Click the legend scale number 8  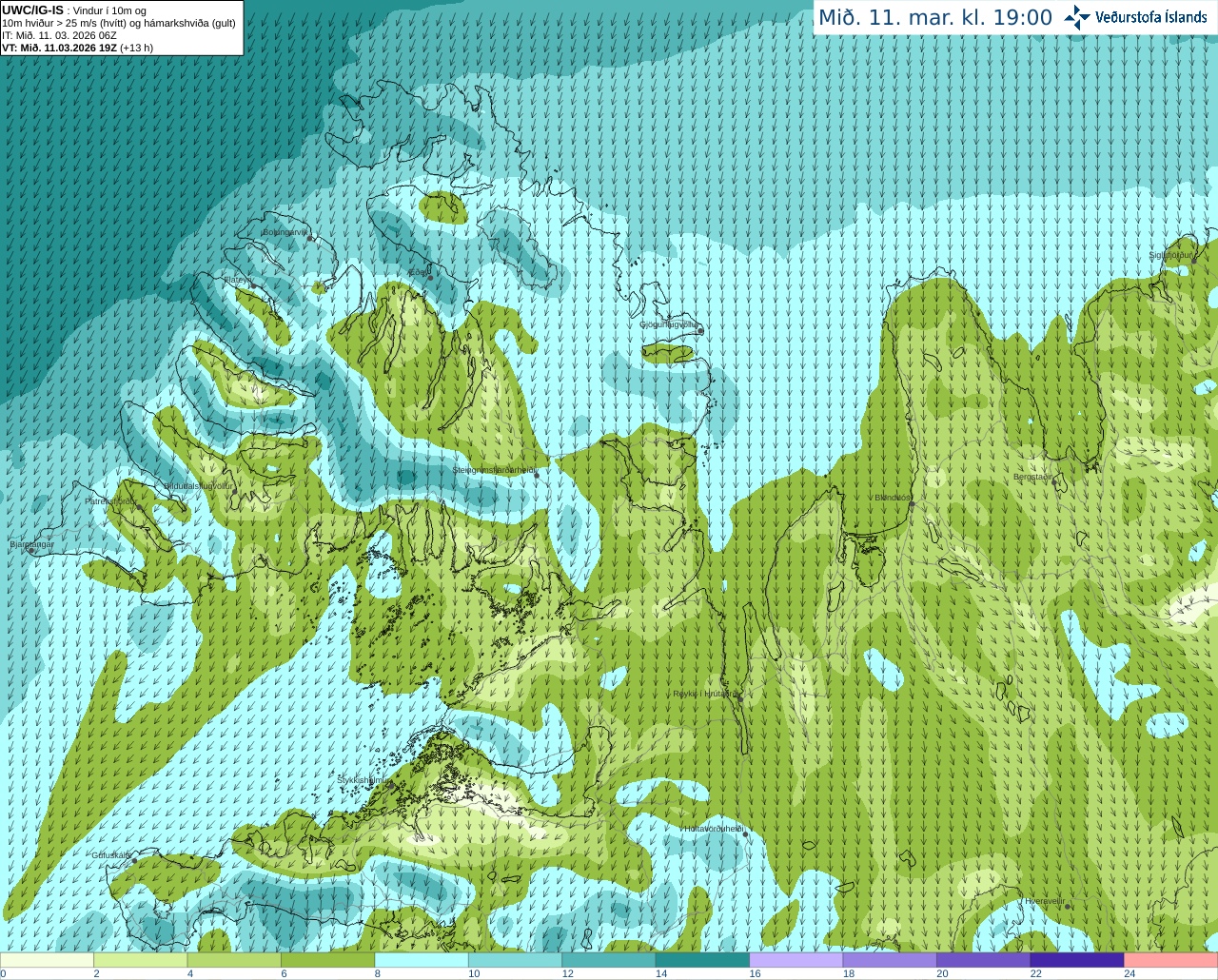coord(378,973)
